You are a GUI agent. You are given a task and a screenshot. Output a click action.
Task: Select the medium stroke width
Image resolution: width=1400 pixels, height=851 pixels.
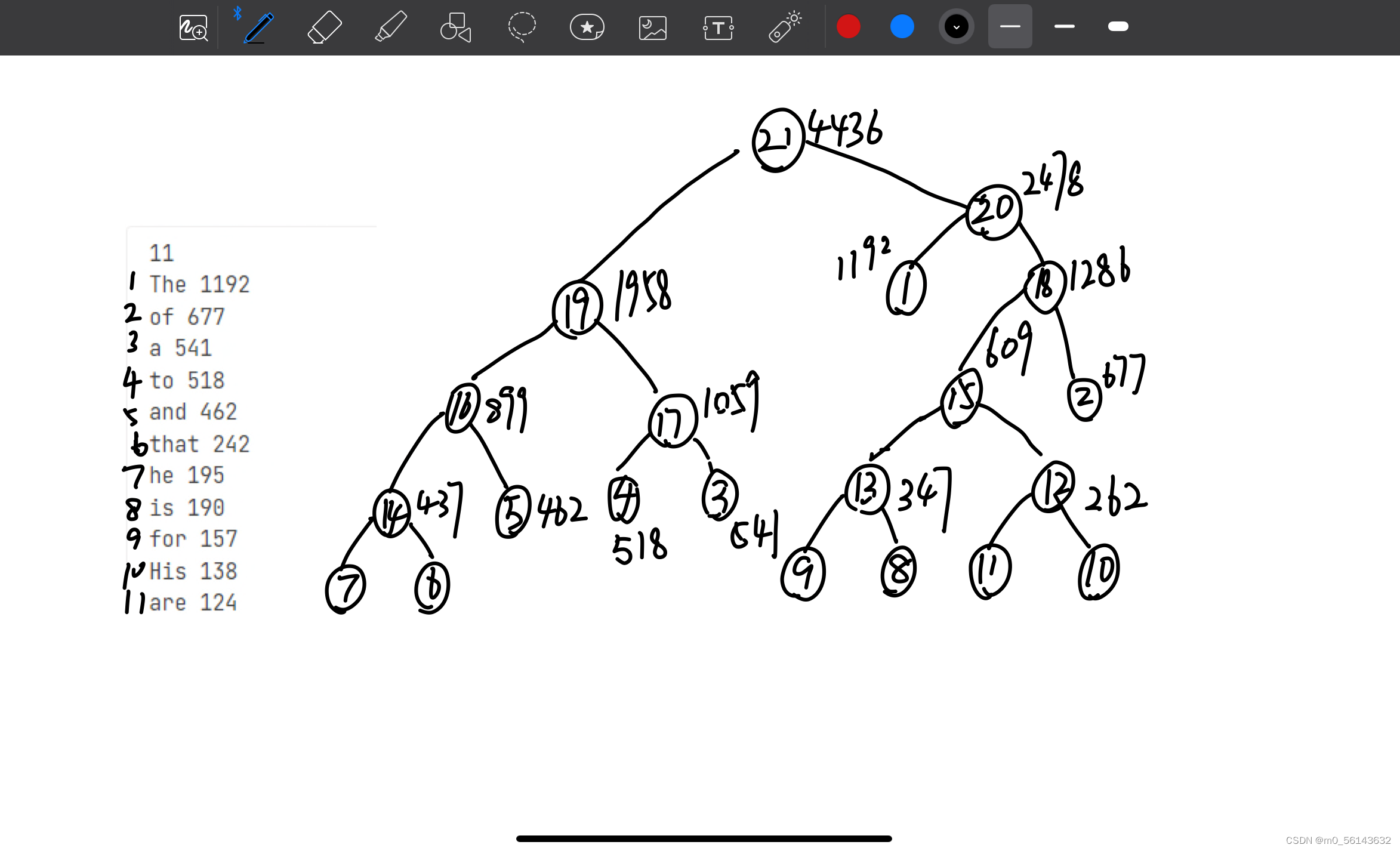pyautogui.click(x=1064, y=26)
